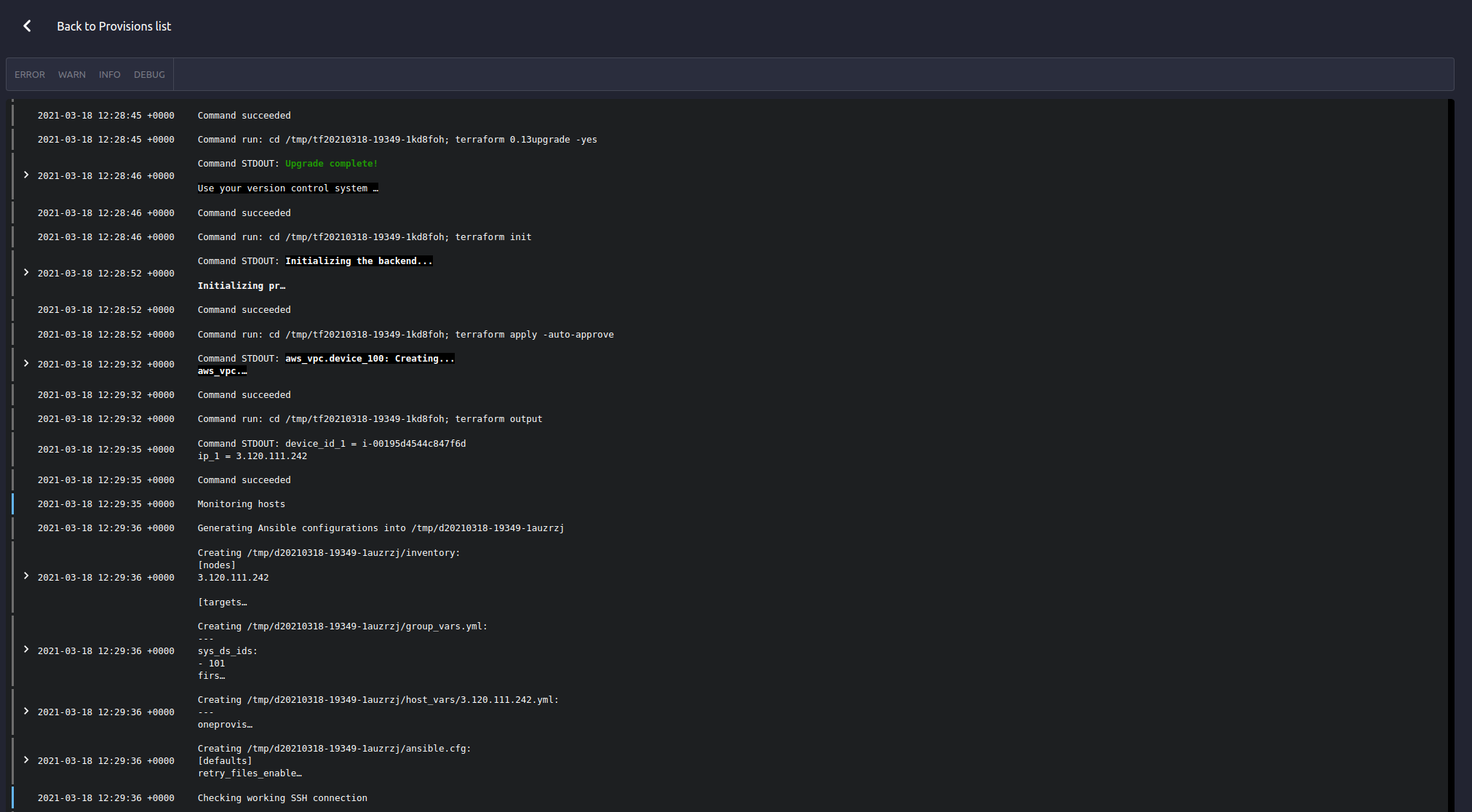Expand the 12:28:46 Upgrade complete log entry

pos(26,175)
